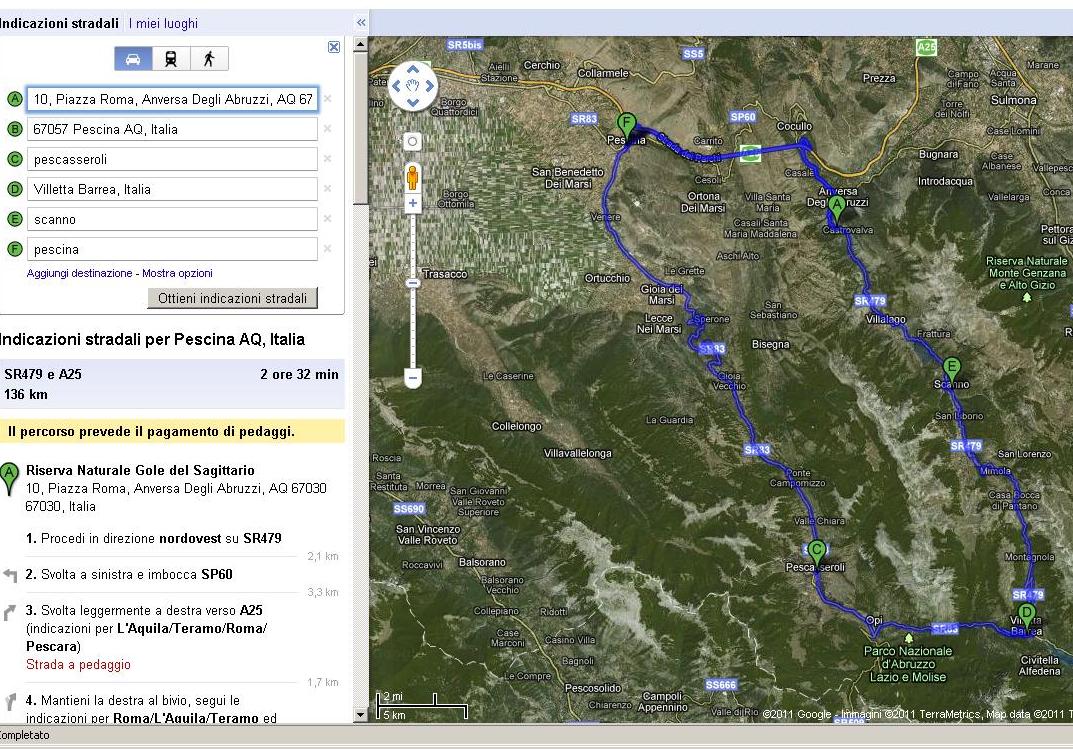
Task: Click the zoom slider handle
Action: (413, 284)
